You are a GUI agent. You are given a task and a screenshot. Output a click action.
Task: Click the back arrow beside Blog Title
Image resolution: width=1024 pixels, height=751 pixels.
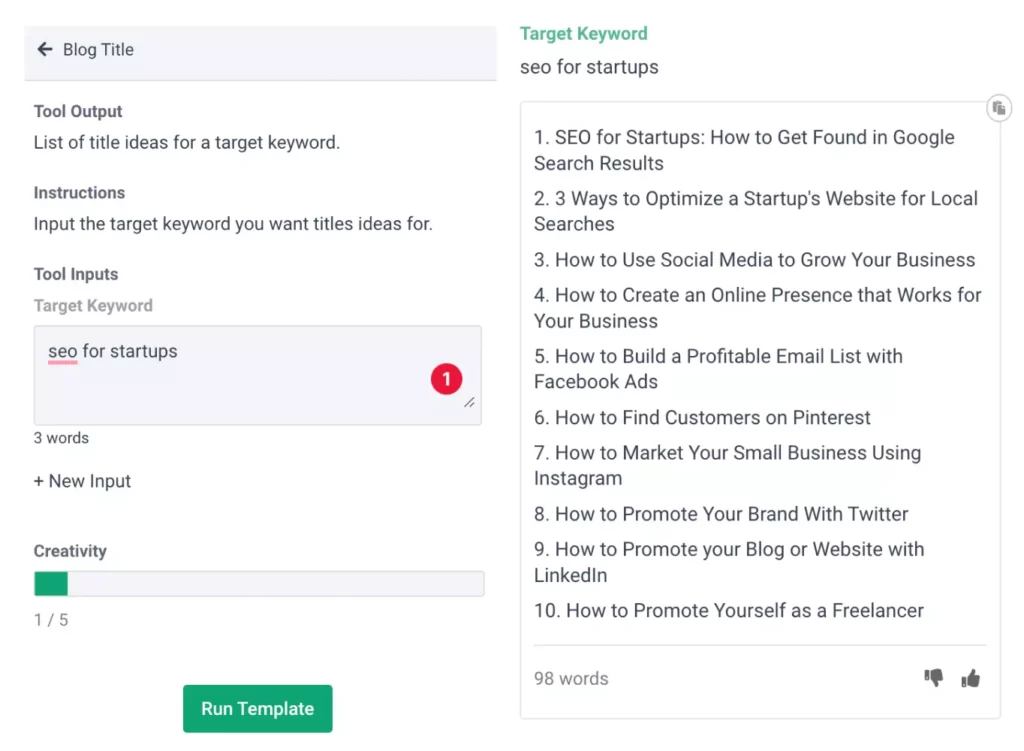click(44, 49)
